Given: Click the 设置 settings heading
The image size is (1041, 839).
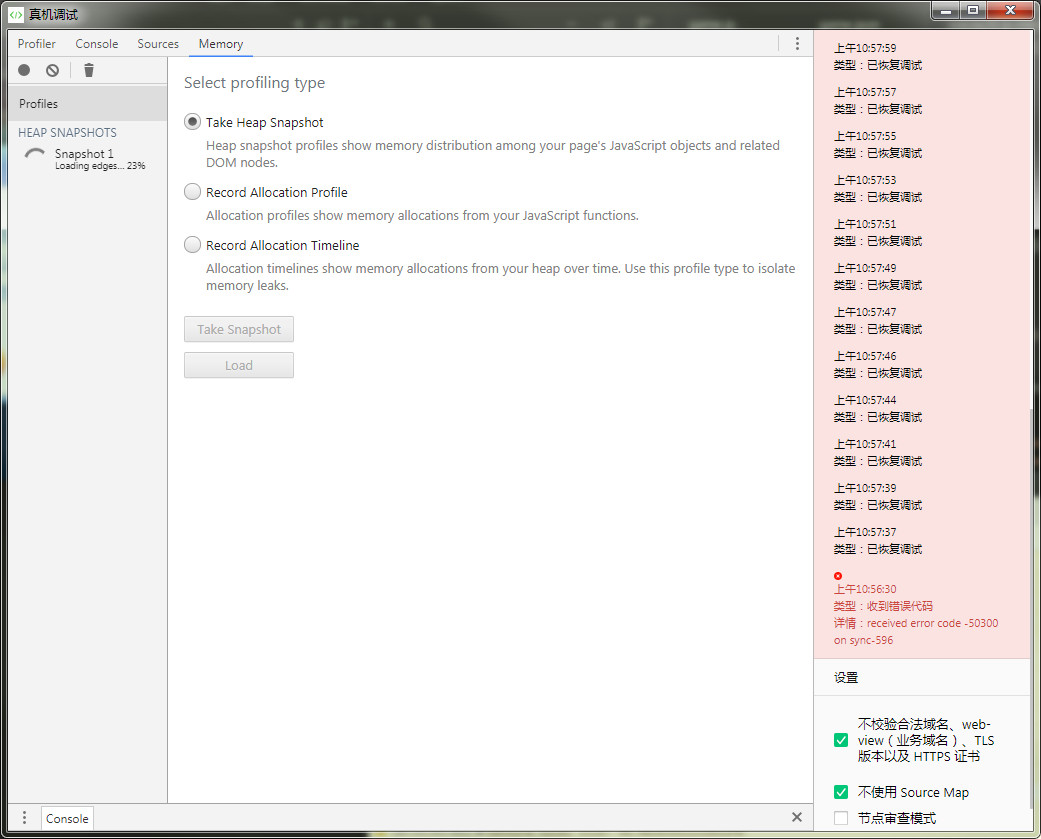Looking at the screenshot, I should click(846, 678).
